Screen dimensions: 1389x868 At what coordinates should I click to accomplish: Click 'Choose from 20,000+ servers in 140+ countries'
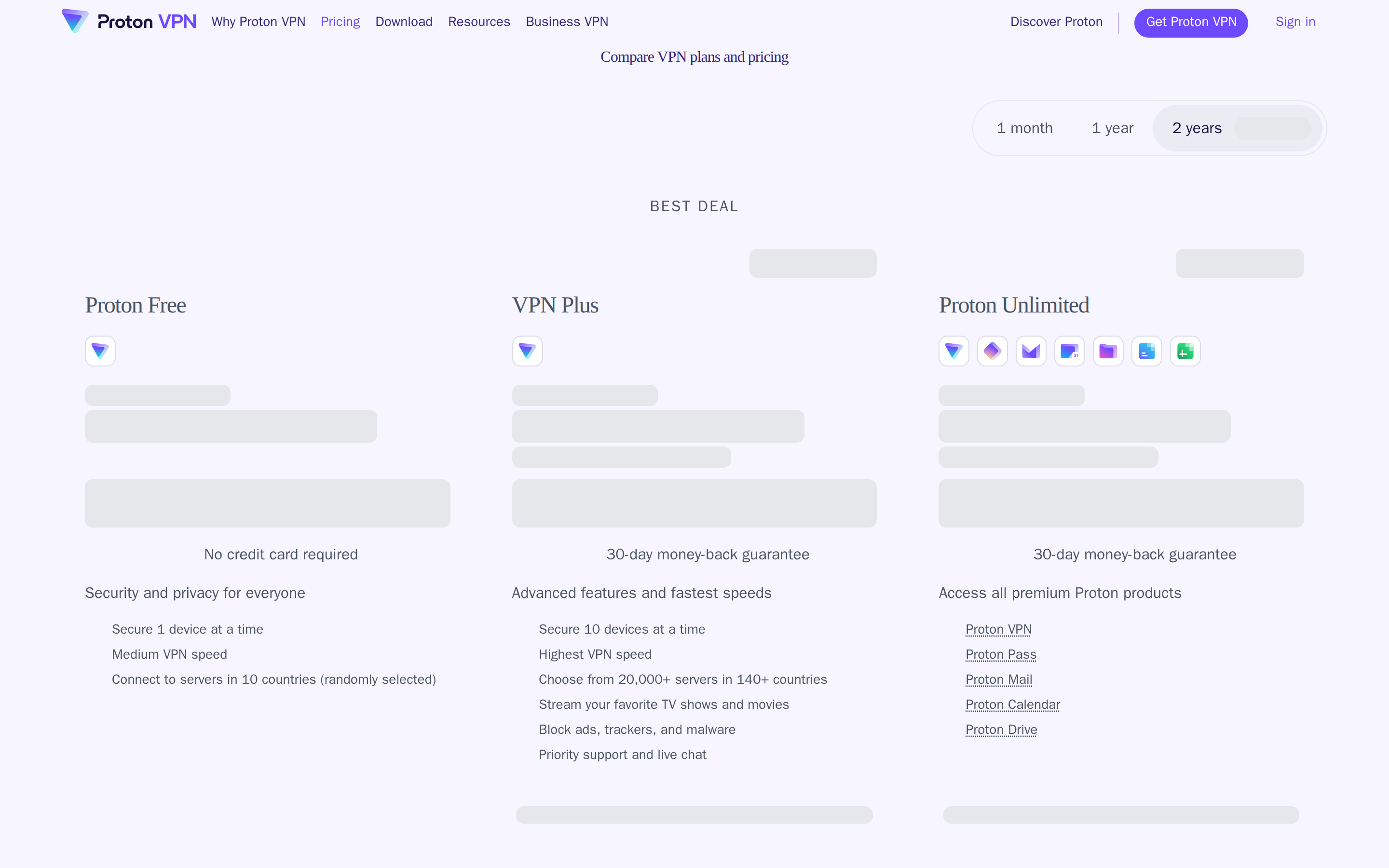[x=683, y=679]
